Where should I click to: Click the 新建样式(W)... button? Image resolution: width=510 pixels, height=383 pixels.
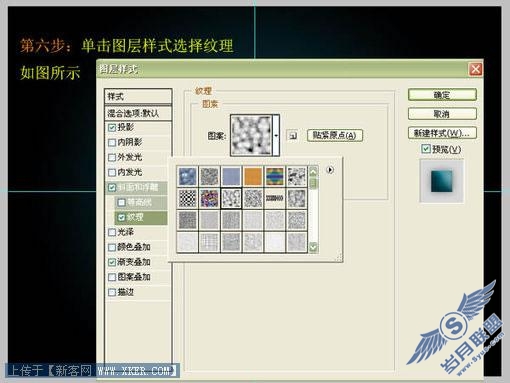pyautogui.click(x=442, y=133)
